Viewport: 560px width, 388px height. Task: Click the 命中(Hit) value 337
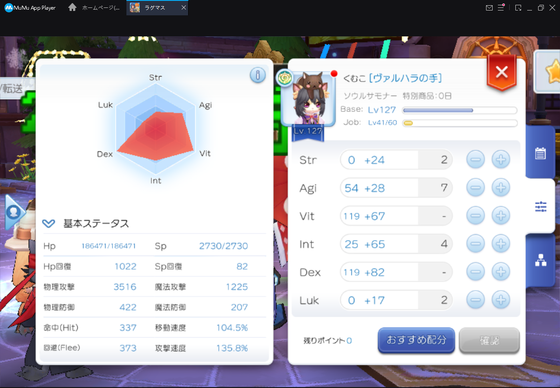tap(128, 328)
